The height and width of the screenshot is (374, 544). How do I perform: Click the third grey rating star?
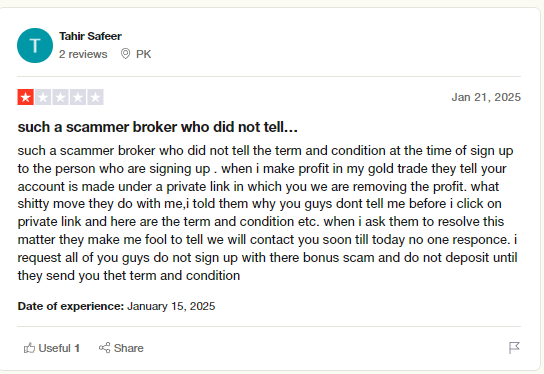[60, 97]
